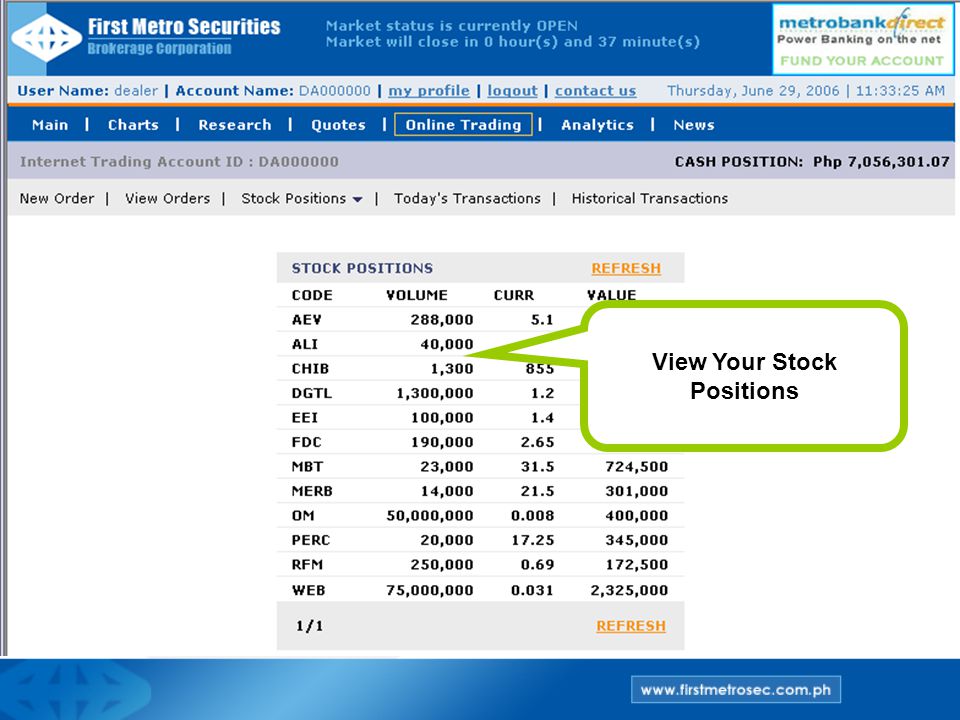The height and width of the screenshot is (720, 960).
Task: Select the PERC stock code
Action: 311,540
